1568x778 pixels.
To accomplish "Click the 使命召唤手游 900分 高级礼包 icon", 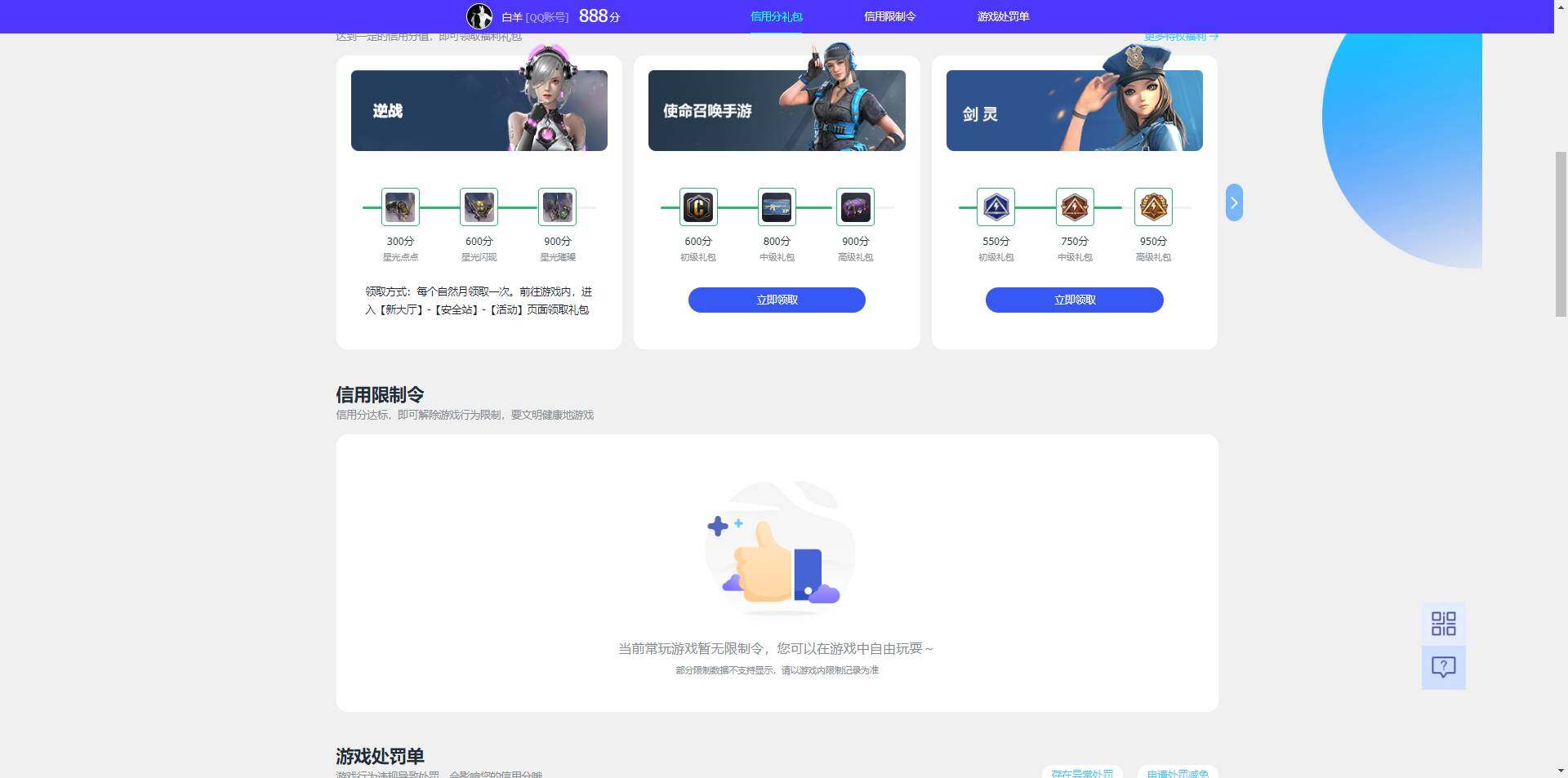I will coord(855,207).
